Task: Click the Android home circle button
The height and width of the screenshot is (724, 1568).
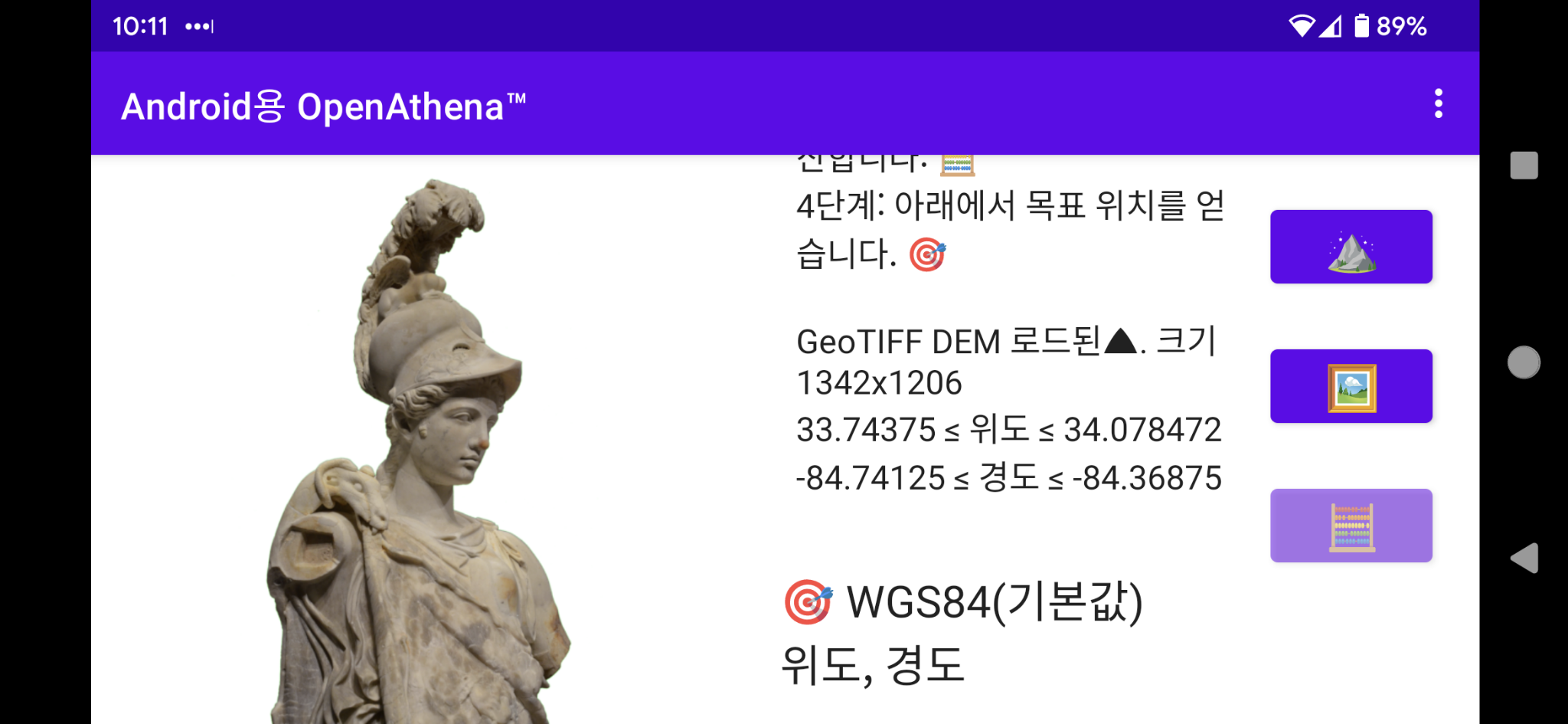Action: click(x=1524, y=362)
